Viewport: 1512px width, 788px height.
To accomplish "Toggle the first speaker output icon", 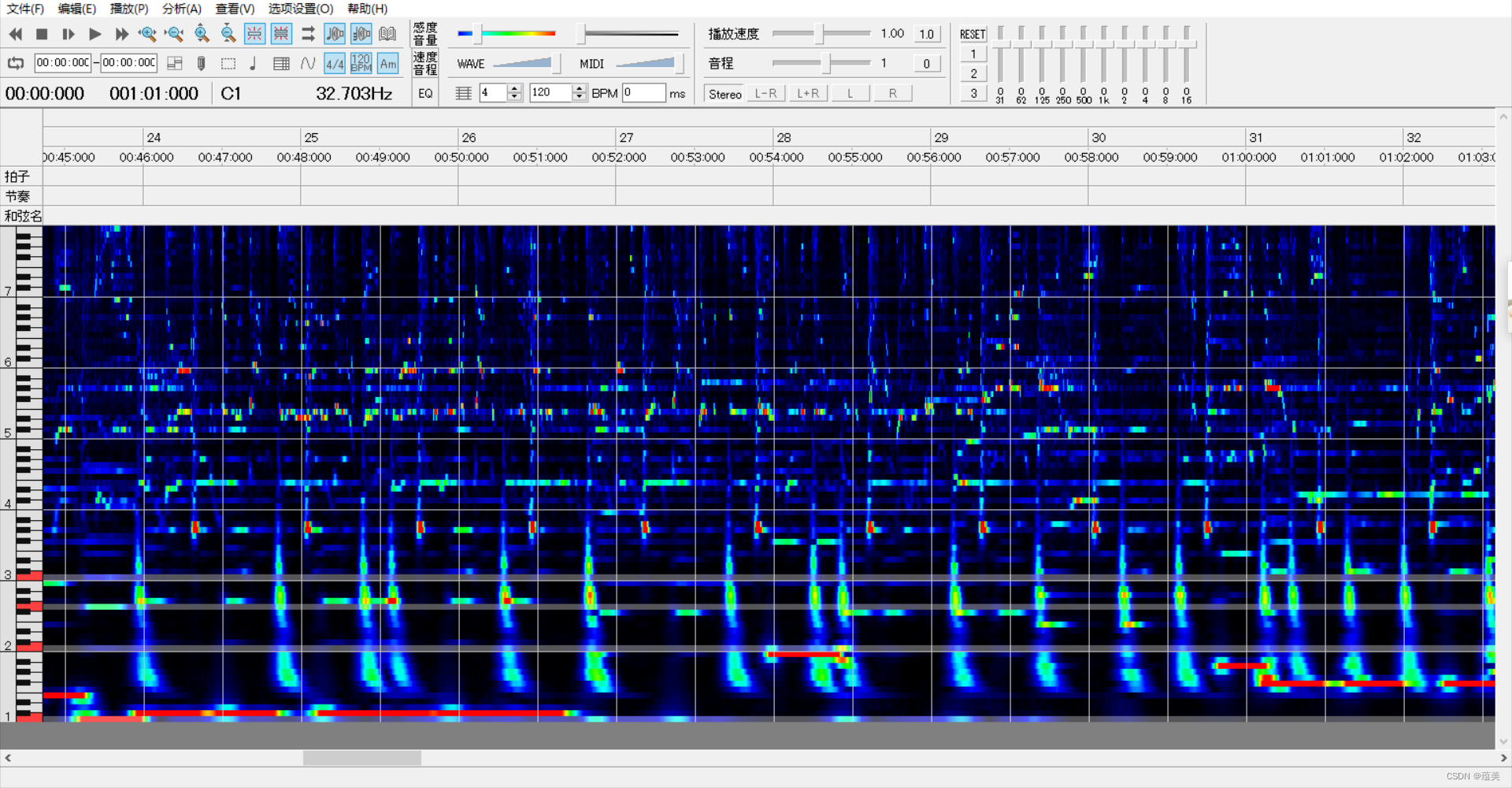I will 335,34.
